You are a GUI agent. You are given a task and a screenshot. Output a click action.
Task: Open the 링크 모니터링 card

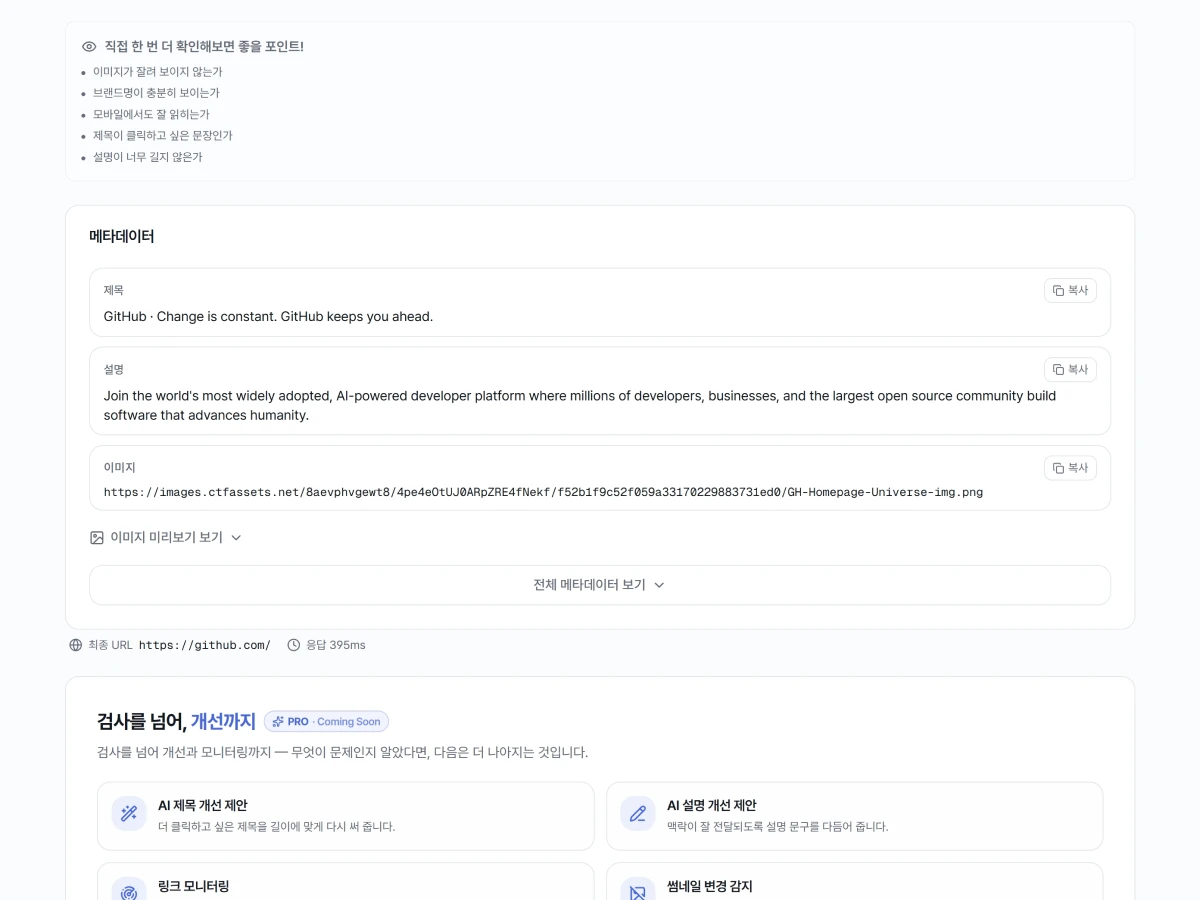click(x=346, y=882)
